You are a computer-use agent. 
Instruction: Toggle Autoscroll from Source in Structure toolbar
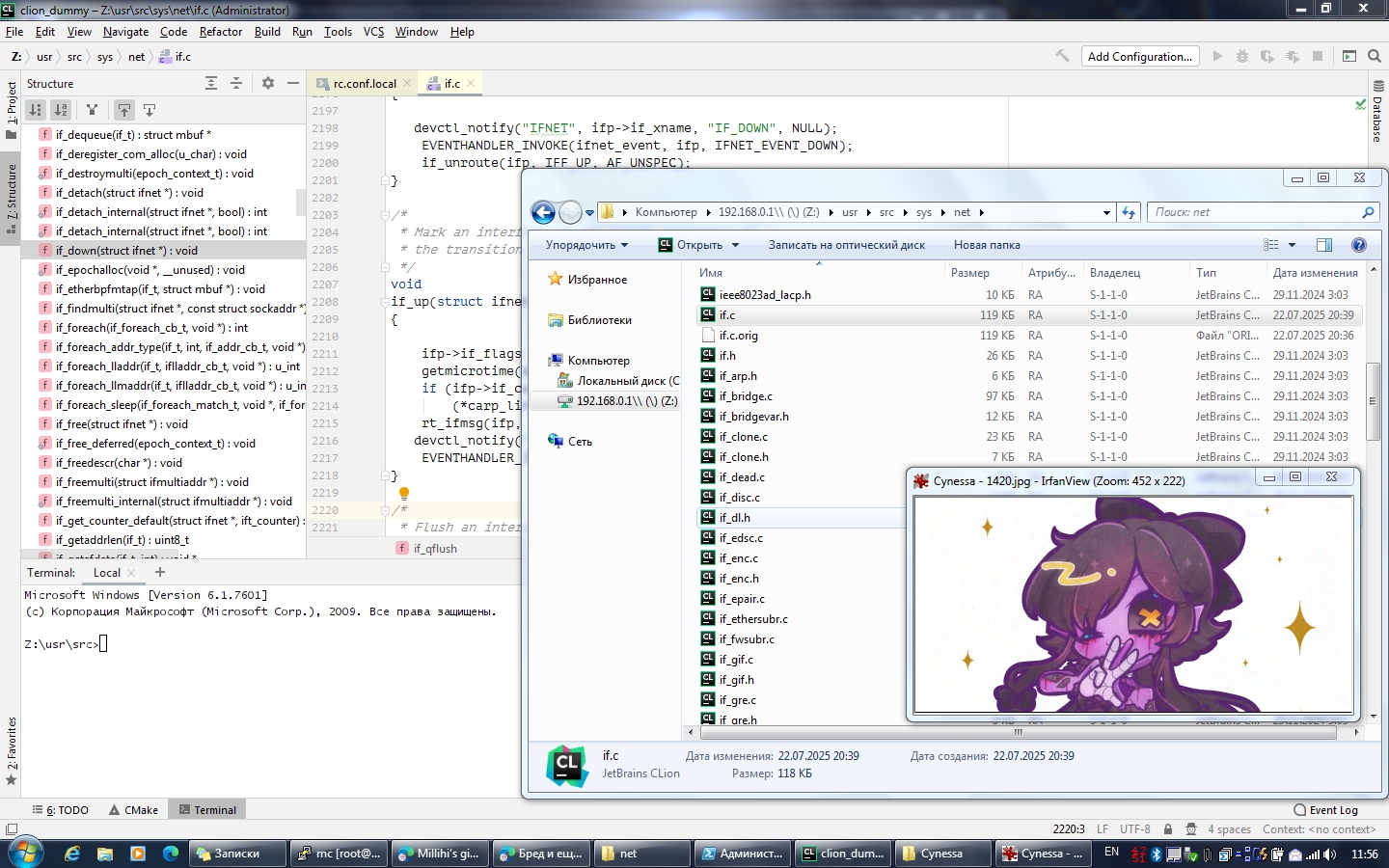click(150, 110)
